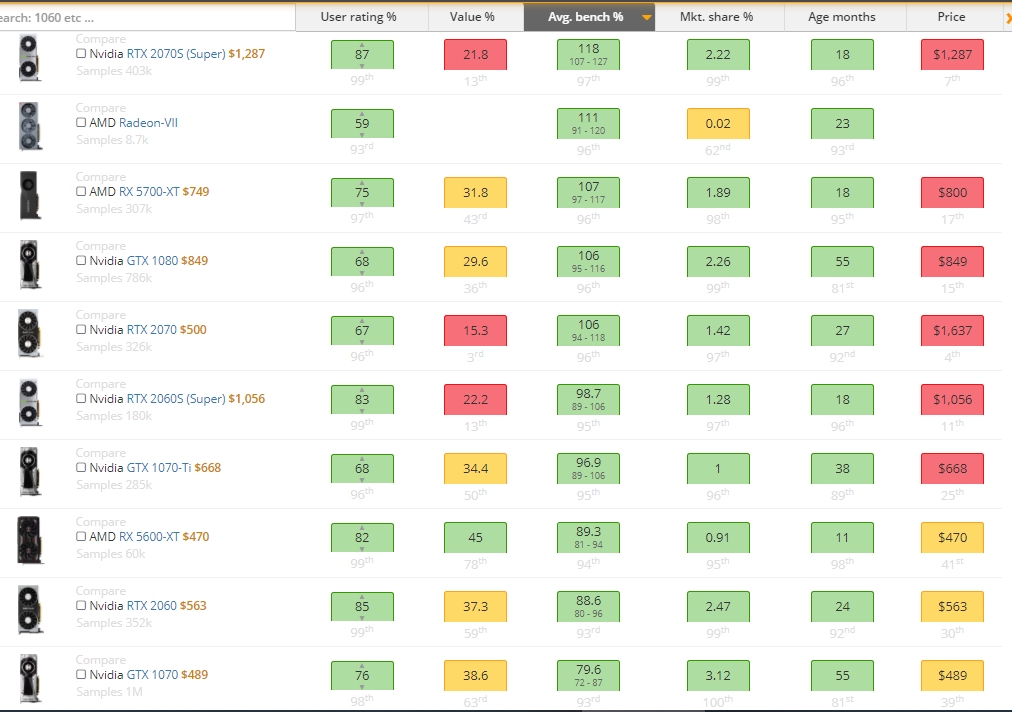
Task: Click the GTX 1080 card picture
Action: click(30, 265)
